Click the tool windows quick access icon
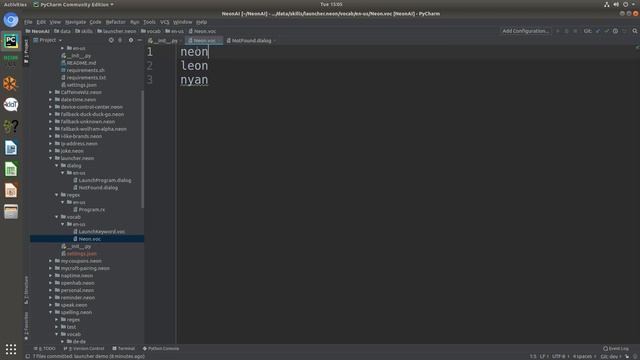Viewport: 640px width, 360px height. tap(27, 356)
